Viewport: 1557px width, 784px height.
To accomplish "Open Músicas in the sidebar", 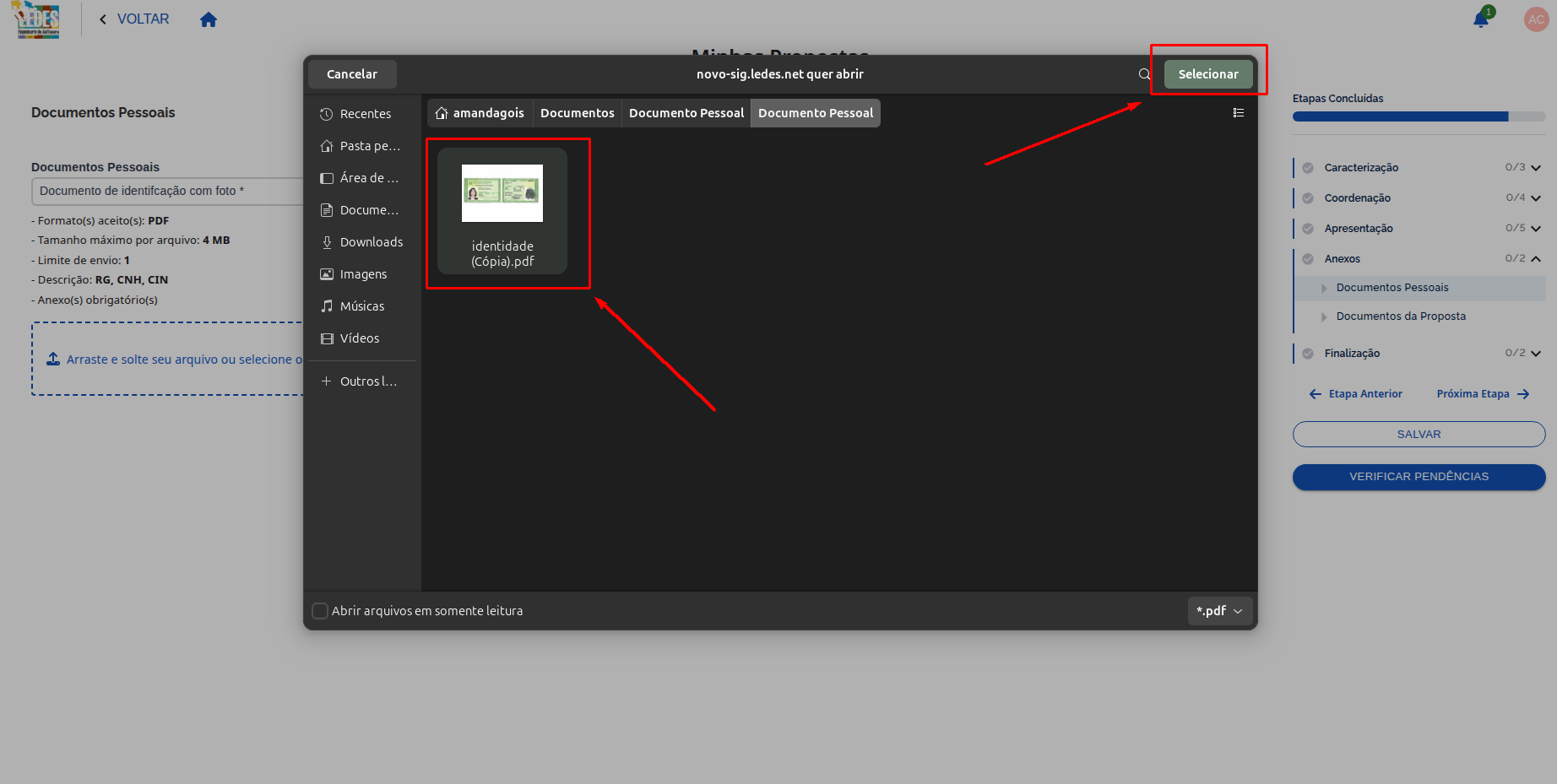I will tap(363, 306).
